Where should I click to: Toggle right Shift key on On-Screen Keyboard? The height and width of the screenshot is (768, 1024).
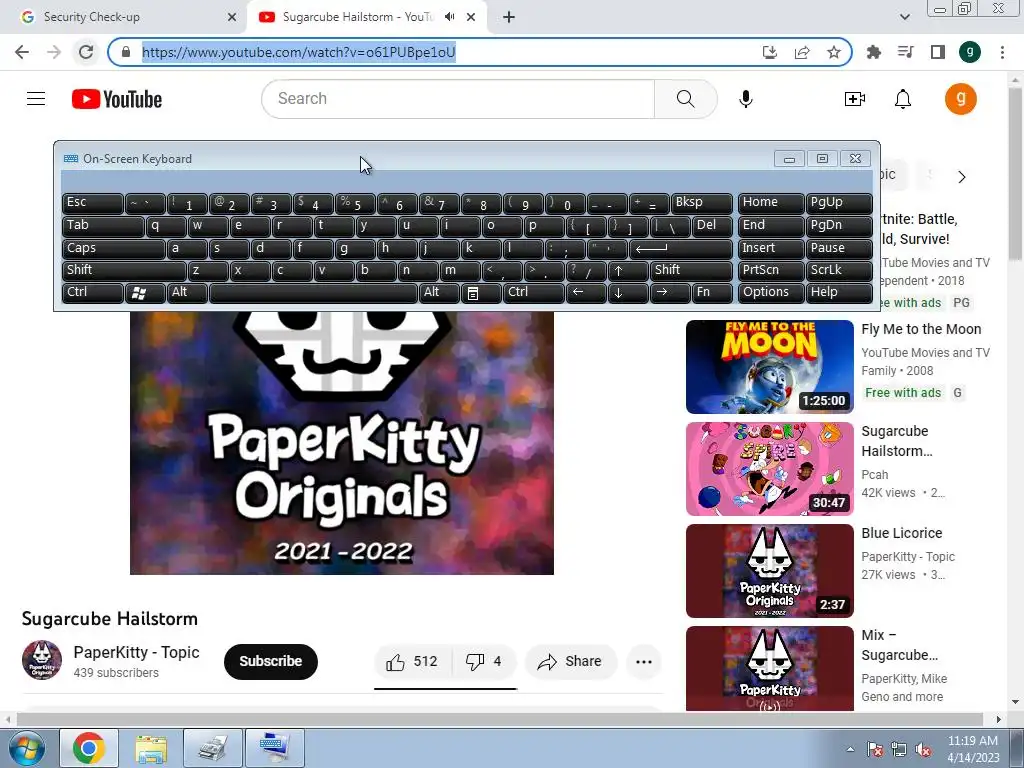pyautogui.click(x=691, y=270)
